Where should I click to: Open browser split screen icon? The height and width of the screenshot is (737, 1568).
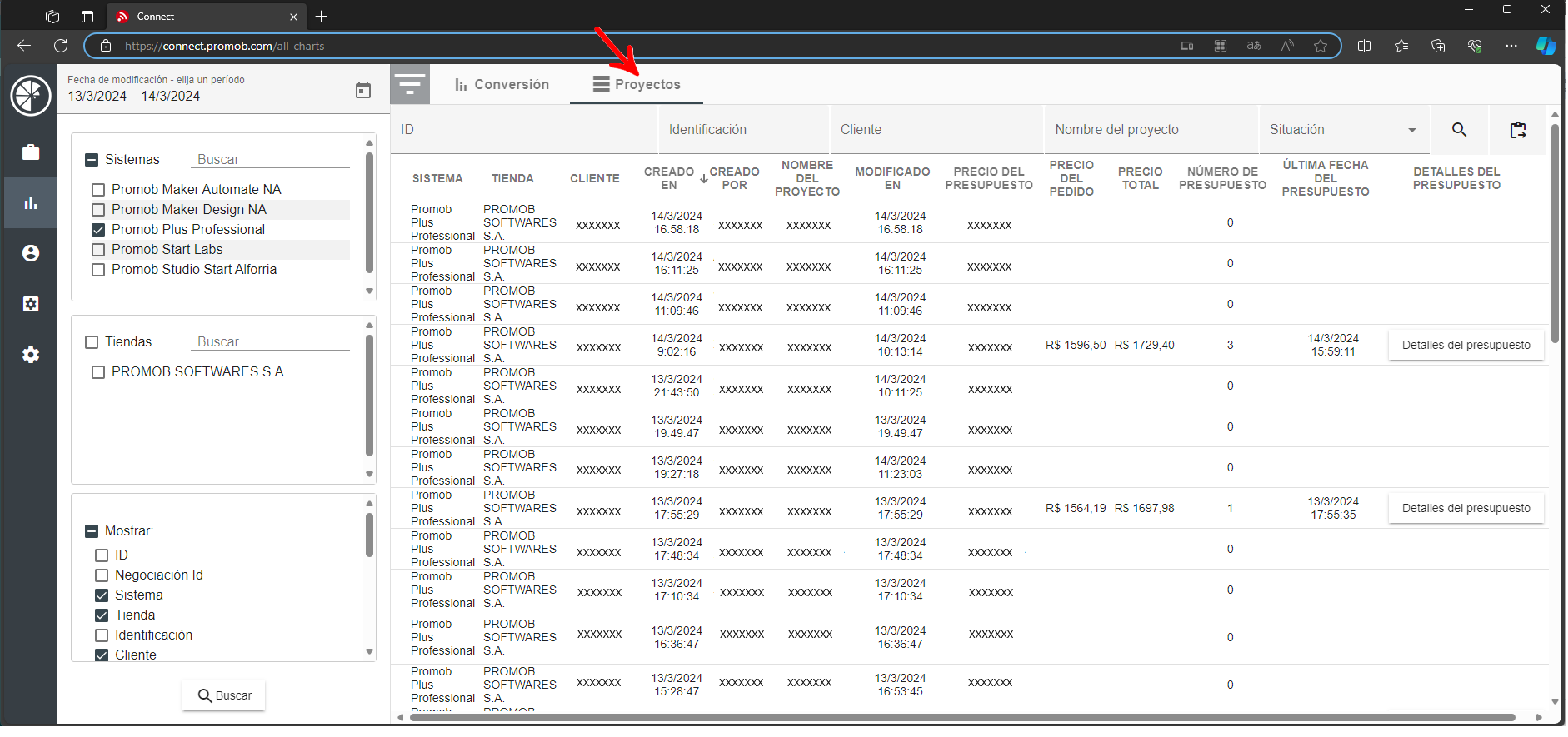[1364, 46]
